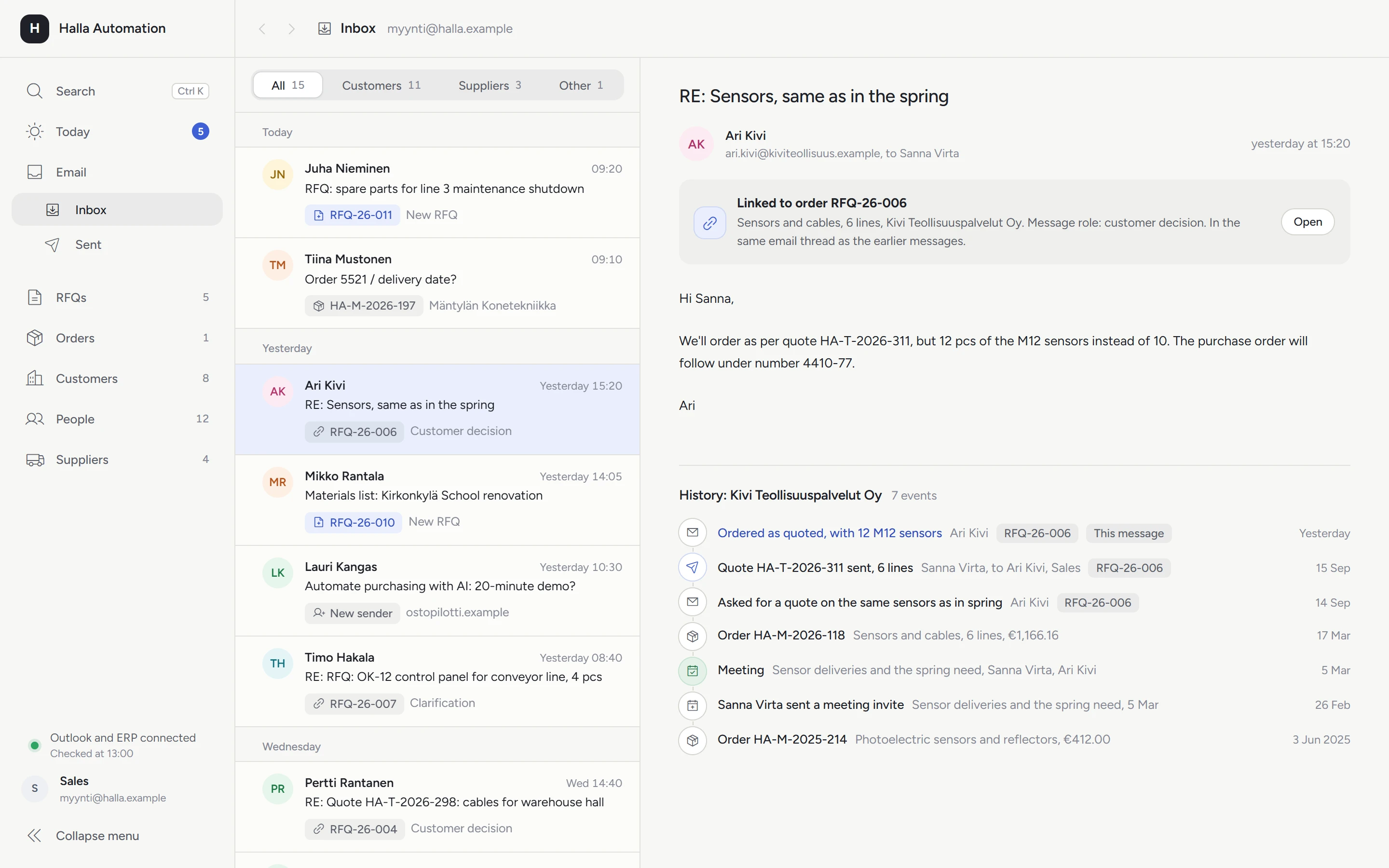The image size is (1389, 868).
Task: Open linked order with Open button
Action: [x=1307, y=222]
